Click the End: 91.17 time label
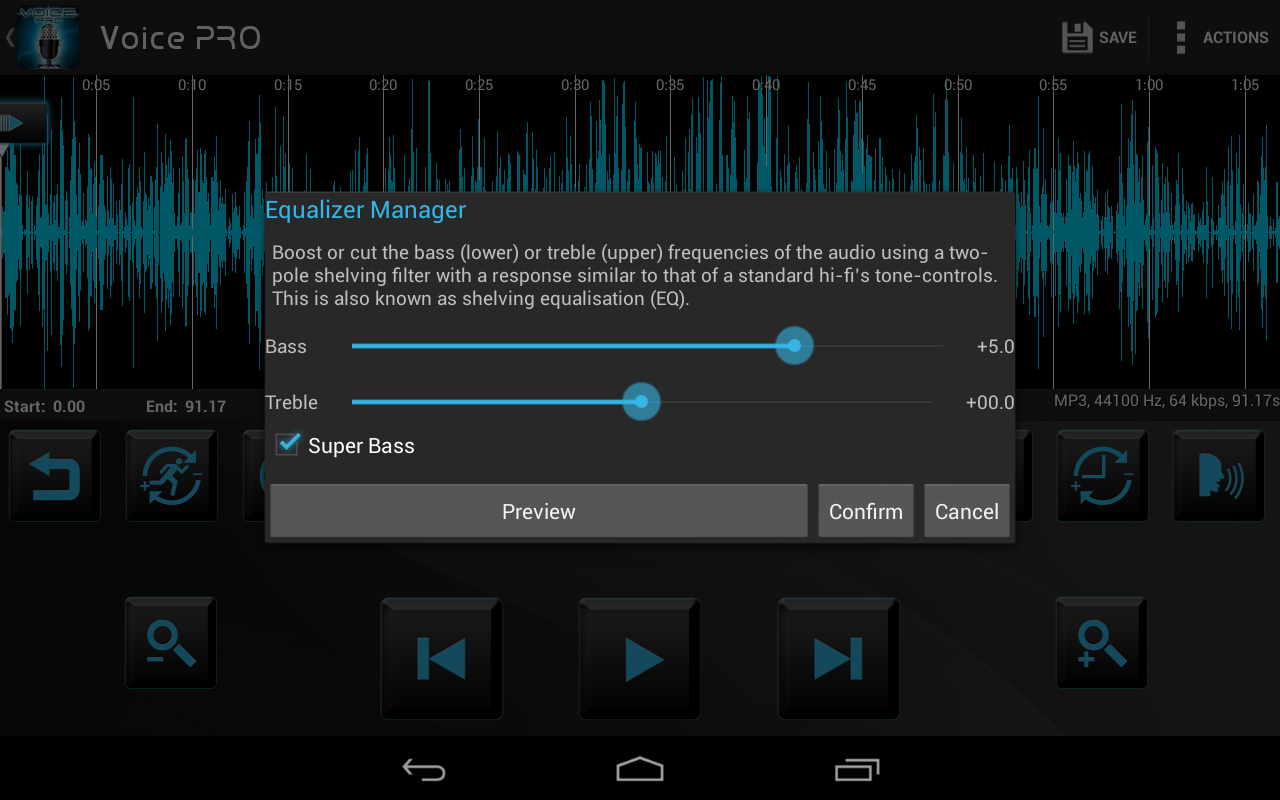1280x800 pixels. click(x=186, y=406)
